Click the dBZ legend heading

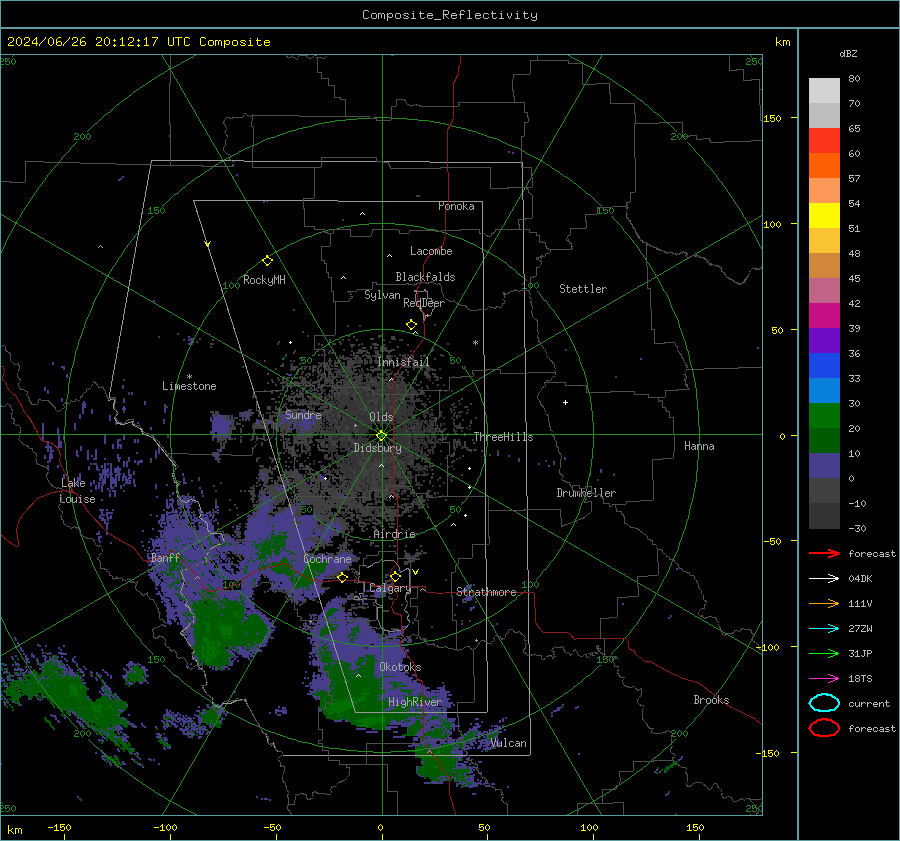[x=848, y=53]
